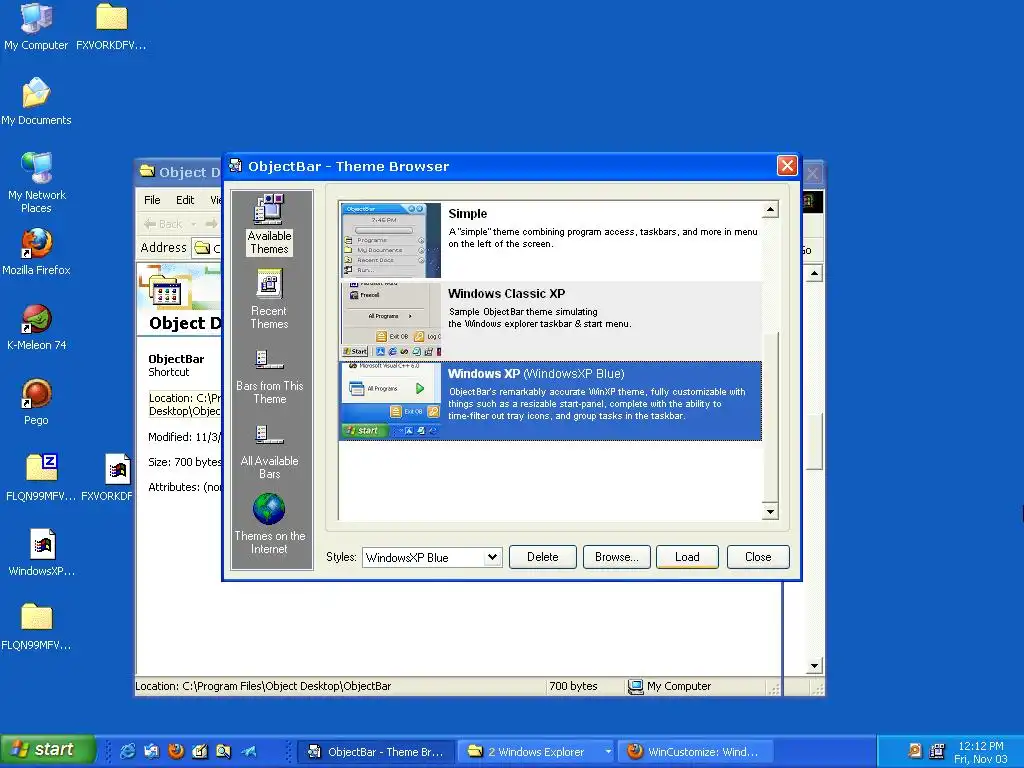1024x768 pixels.
Task: Click the Firefox Quick Launch icon
Action: click(x=176, y=751)
